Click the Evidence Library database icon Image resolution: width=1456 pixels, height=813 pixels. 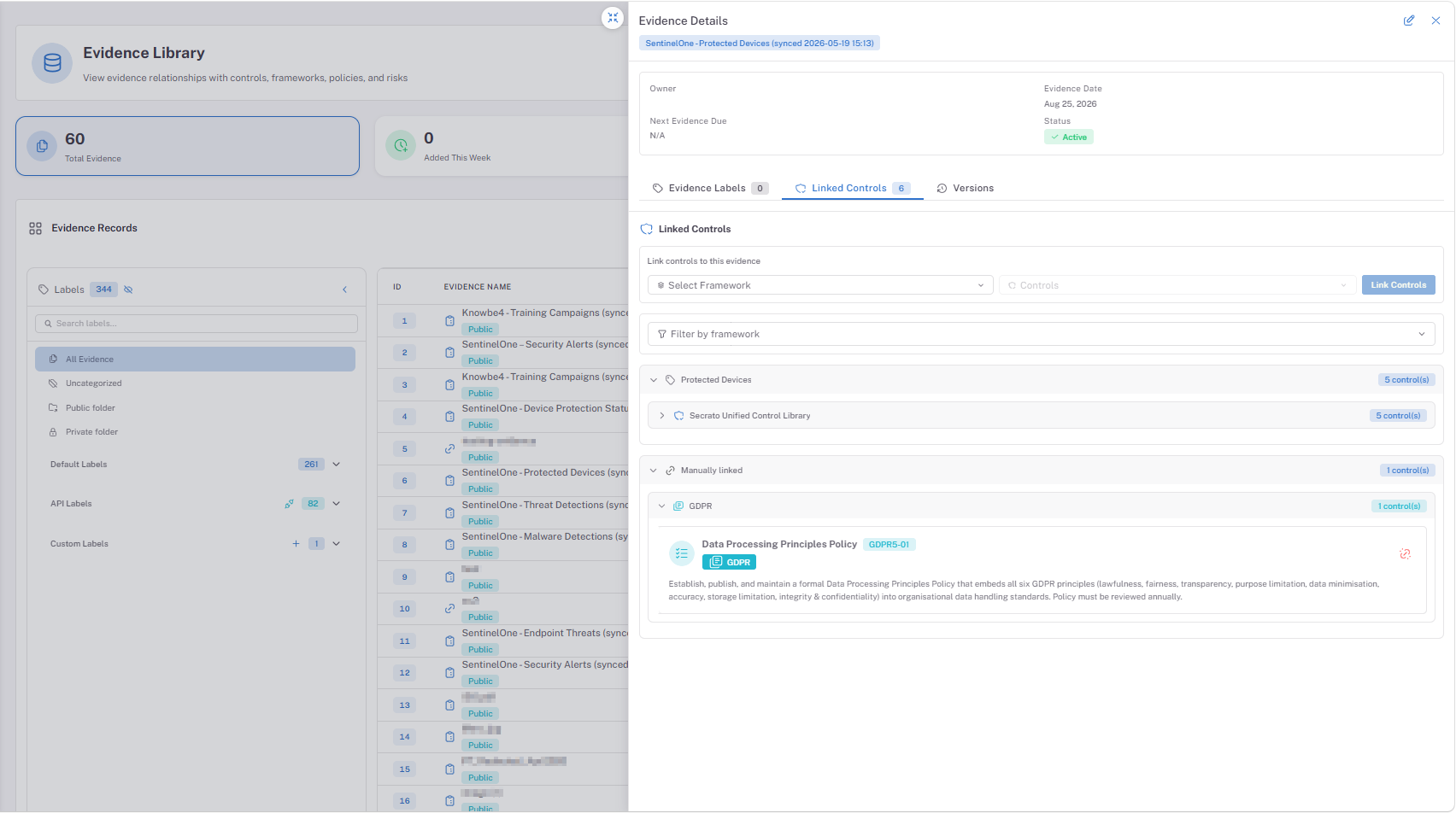[x=52, y=63]
